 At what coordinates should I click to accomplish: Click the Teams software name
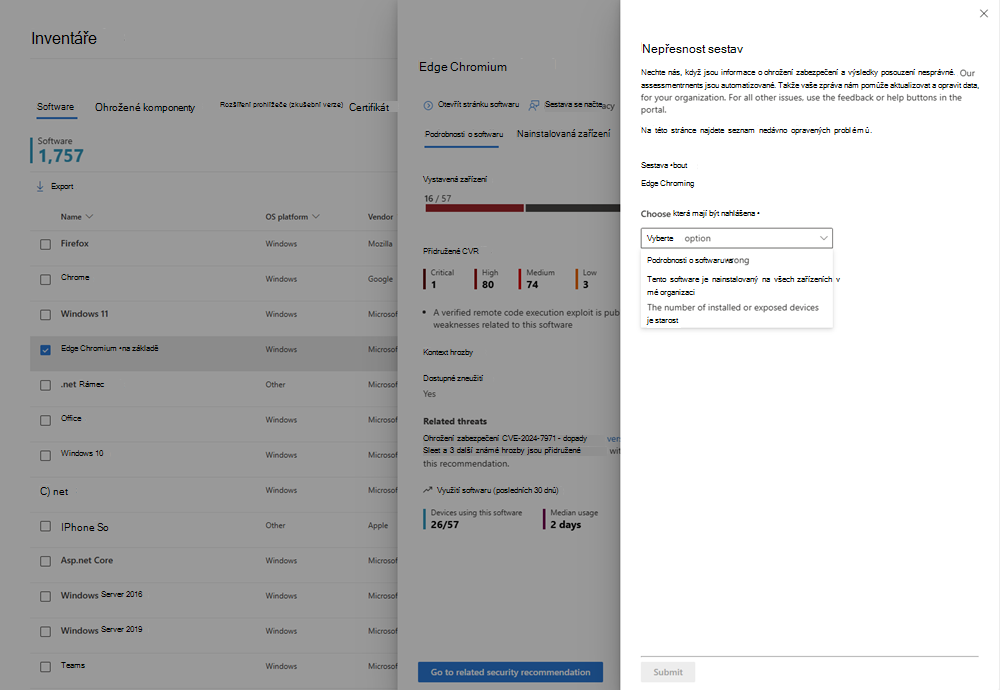73,665
